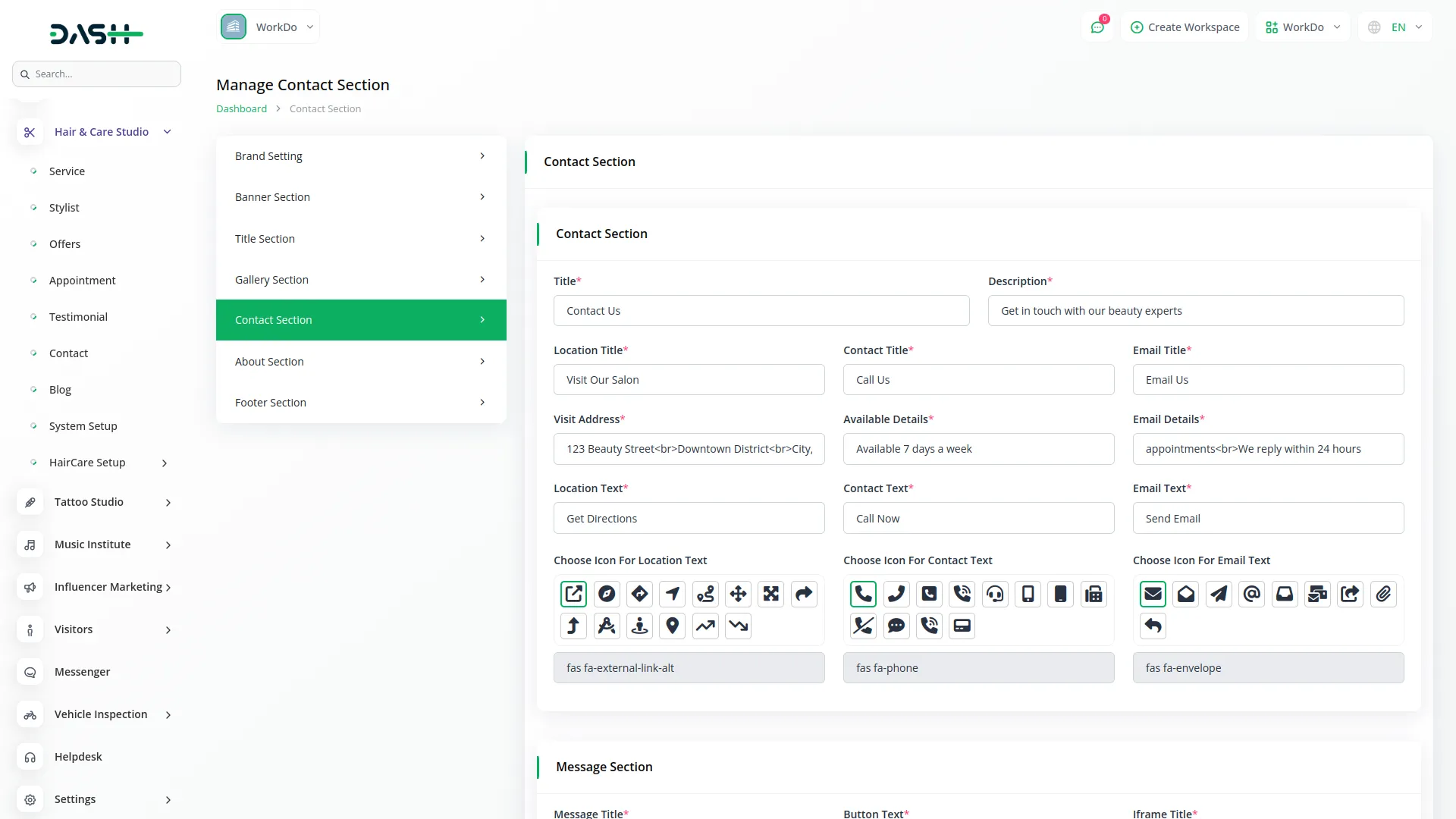
Task: Open the chat messages icon in header
Action: 1097,27
